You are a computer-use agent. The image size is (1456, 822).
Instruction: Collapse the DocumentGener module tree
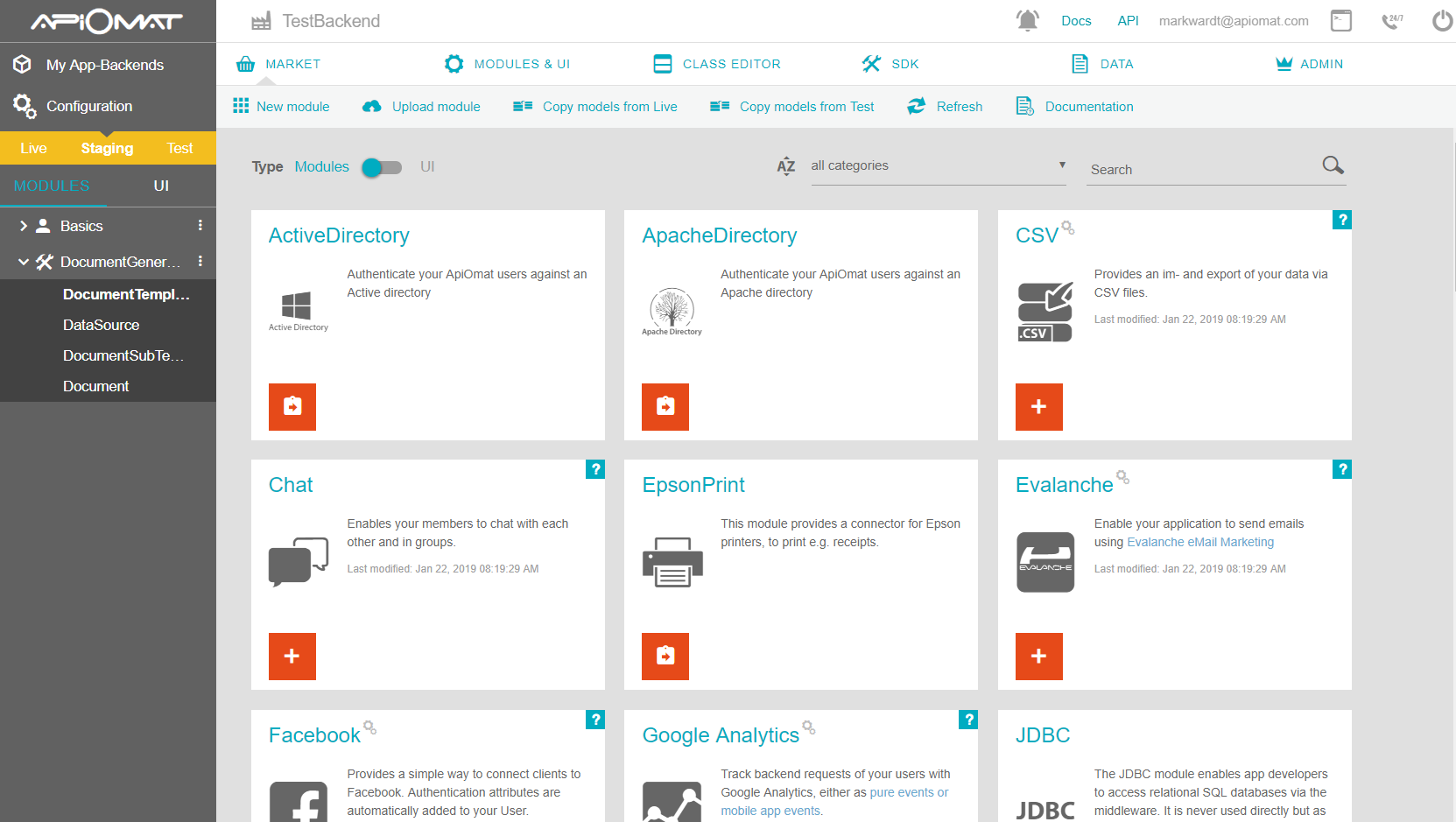click(x=25, y=262)
